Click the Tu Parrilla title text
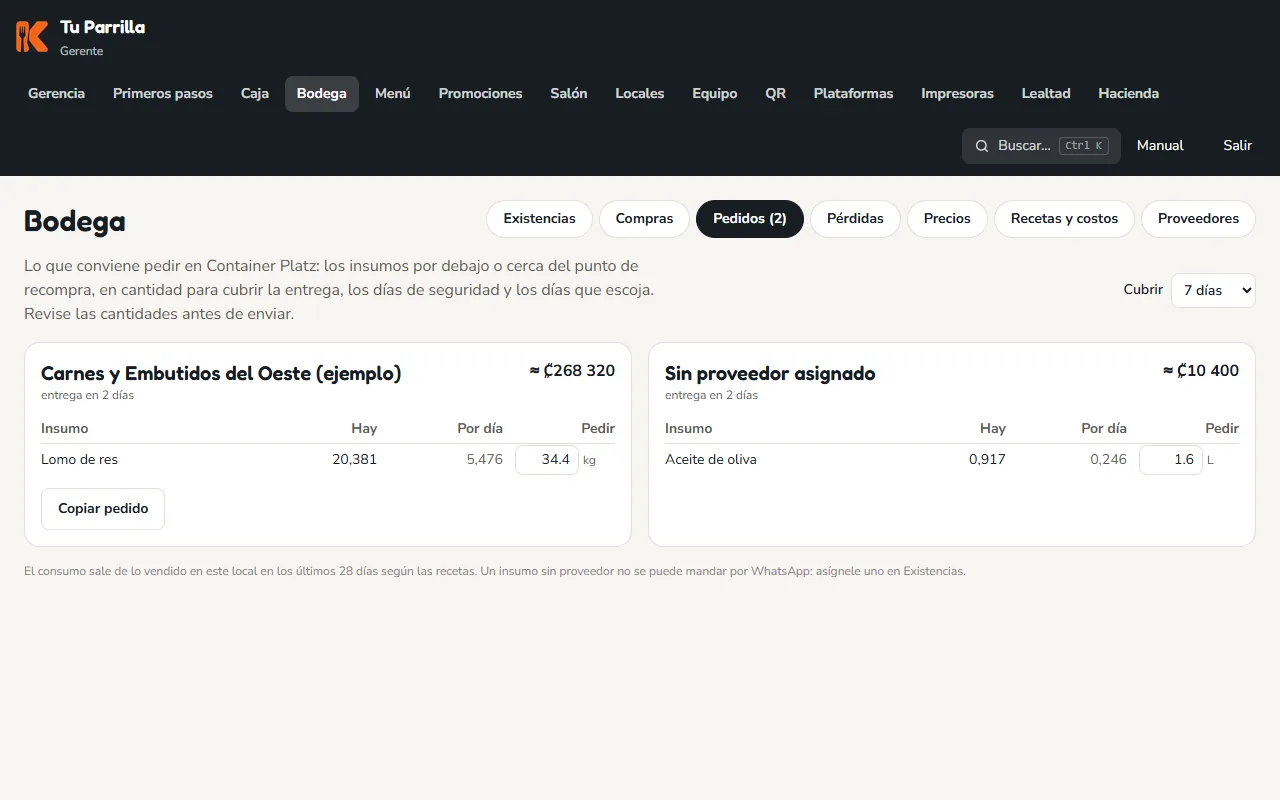This screenshot has width=1280, height=800. coord(103,27)
